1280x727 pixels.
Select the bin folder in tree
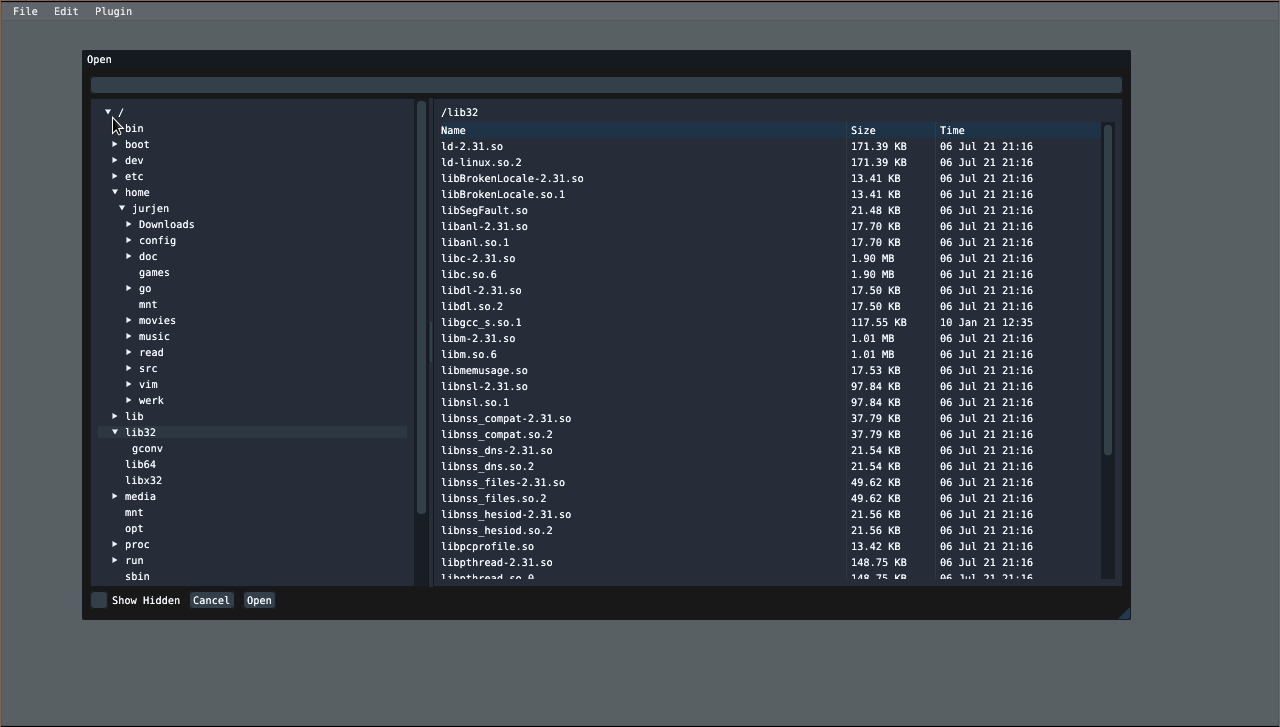click(134, 128)
